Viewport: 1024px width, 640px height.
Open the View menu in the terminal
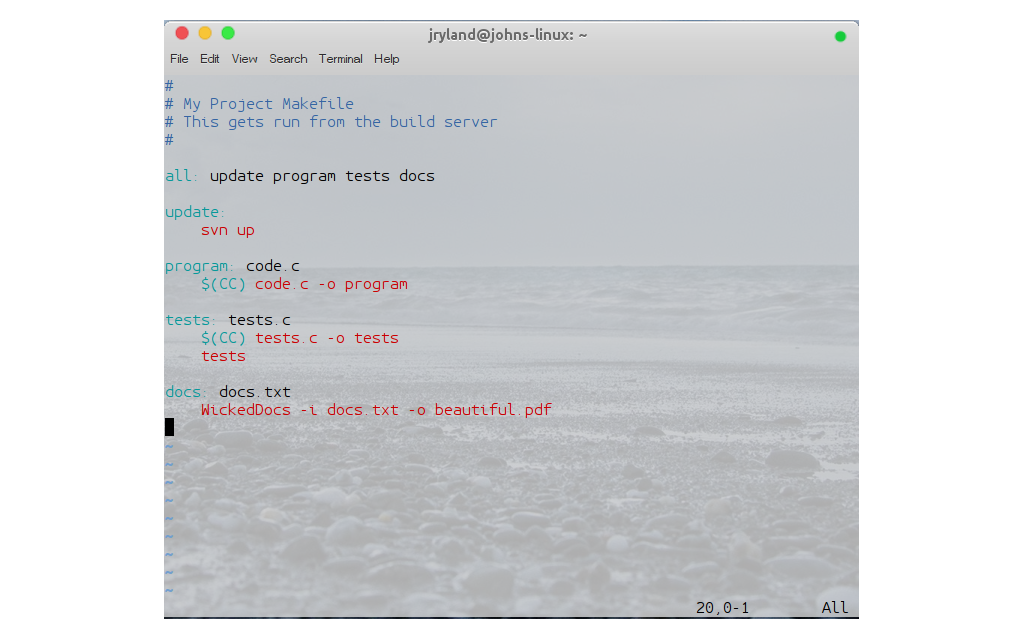tap(244, 59)
